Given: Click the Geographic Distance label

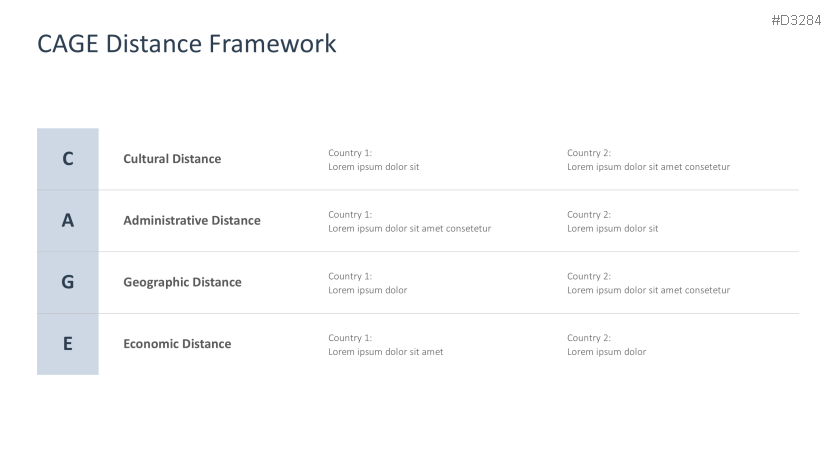Looking at the screenshot, I should pyautogui.click(x=182, y=282).
